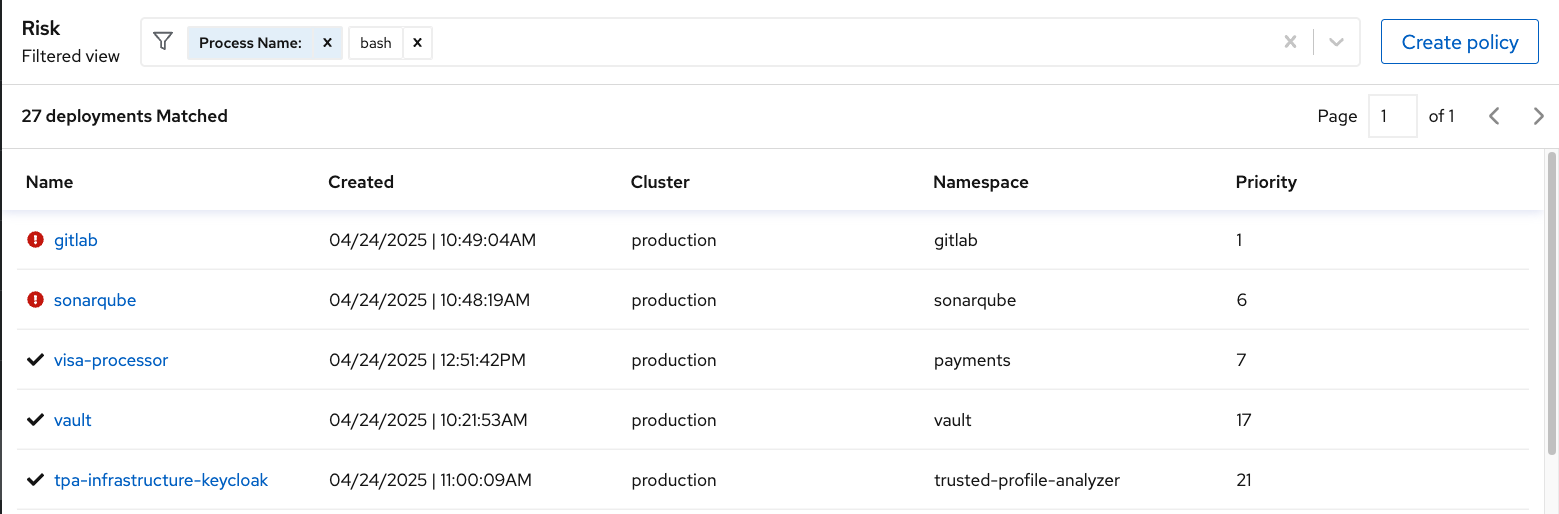
Task: Go to the previous results page
Action: pyautogui.click(x=1494, y=116)
